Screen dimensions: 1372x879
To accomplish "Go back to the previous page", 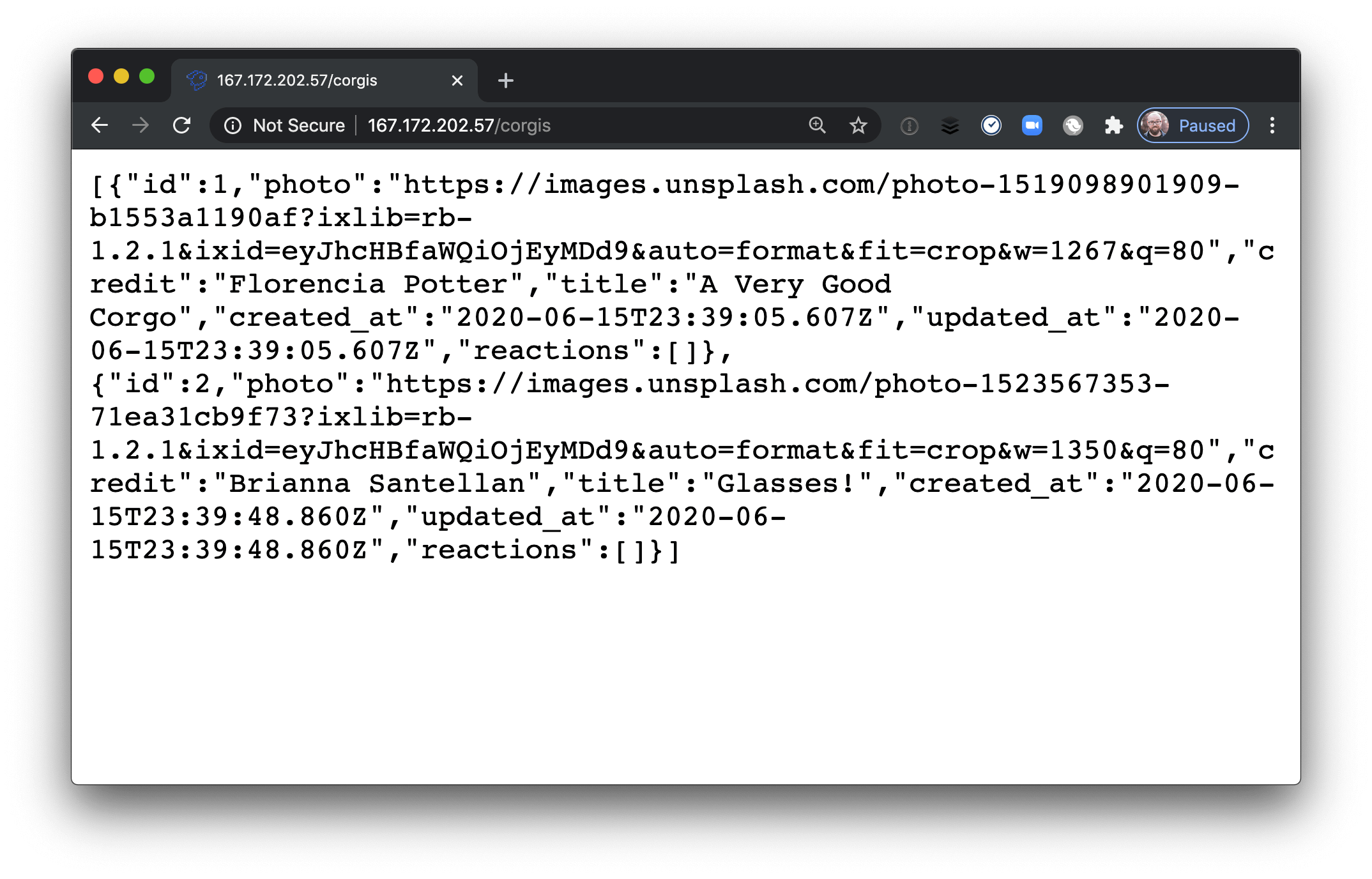I will (x=100, y=126).
